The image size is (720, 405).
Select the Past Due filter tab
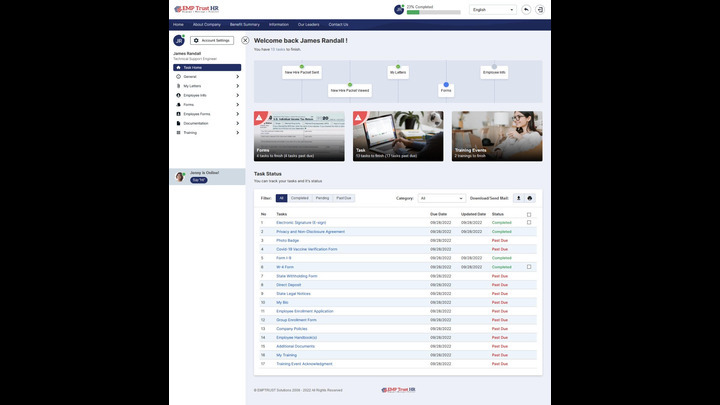click(x=343, y=198)
